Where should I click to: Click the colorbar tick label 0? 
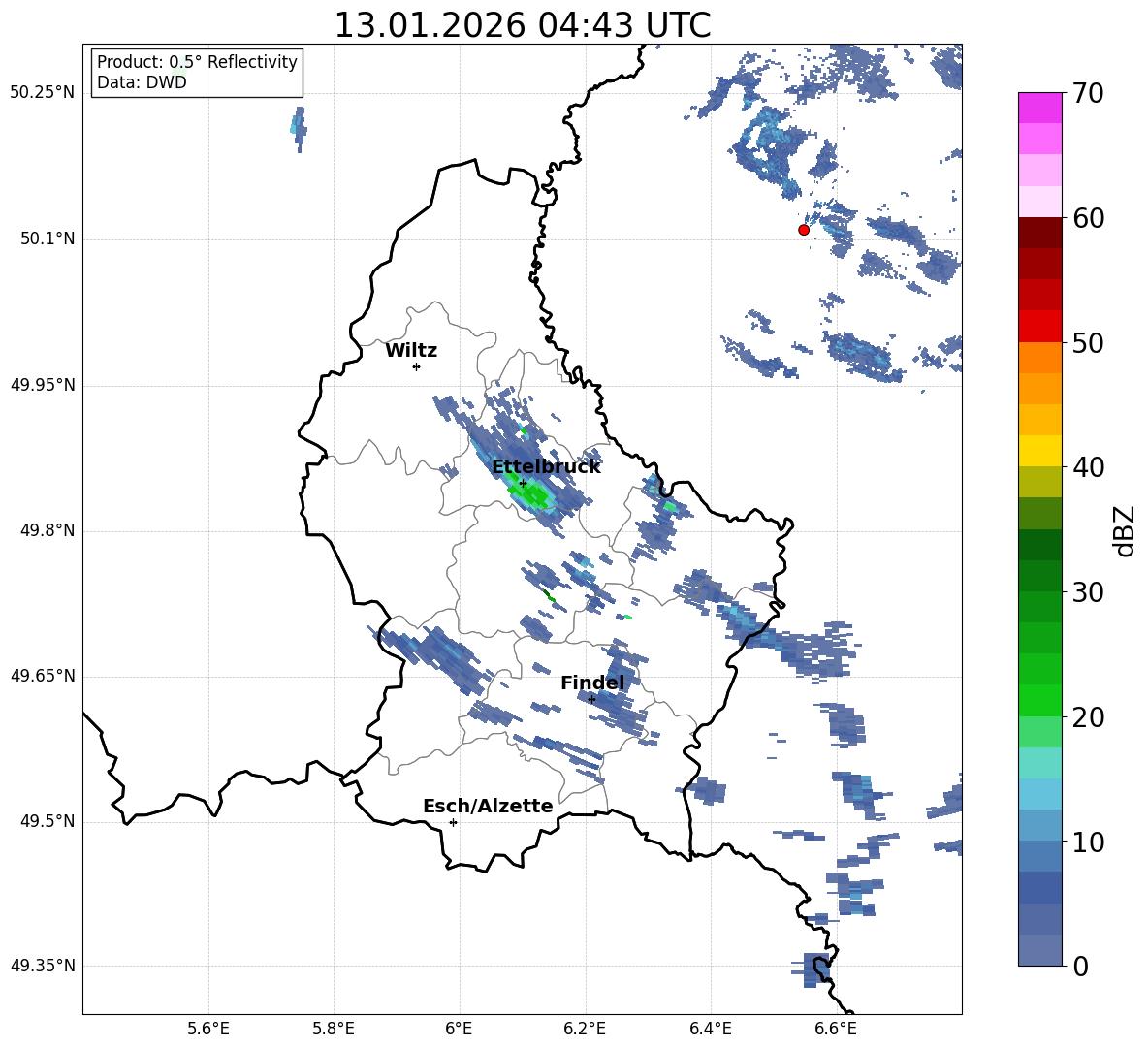click(1080, 966)
